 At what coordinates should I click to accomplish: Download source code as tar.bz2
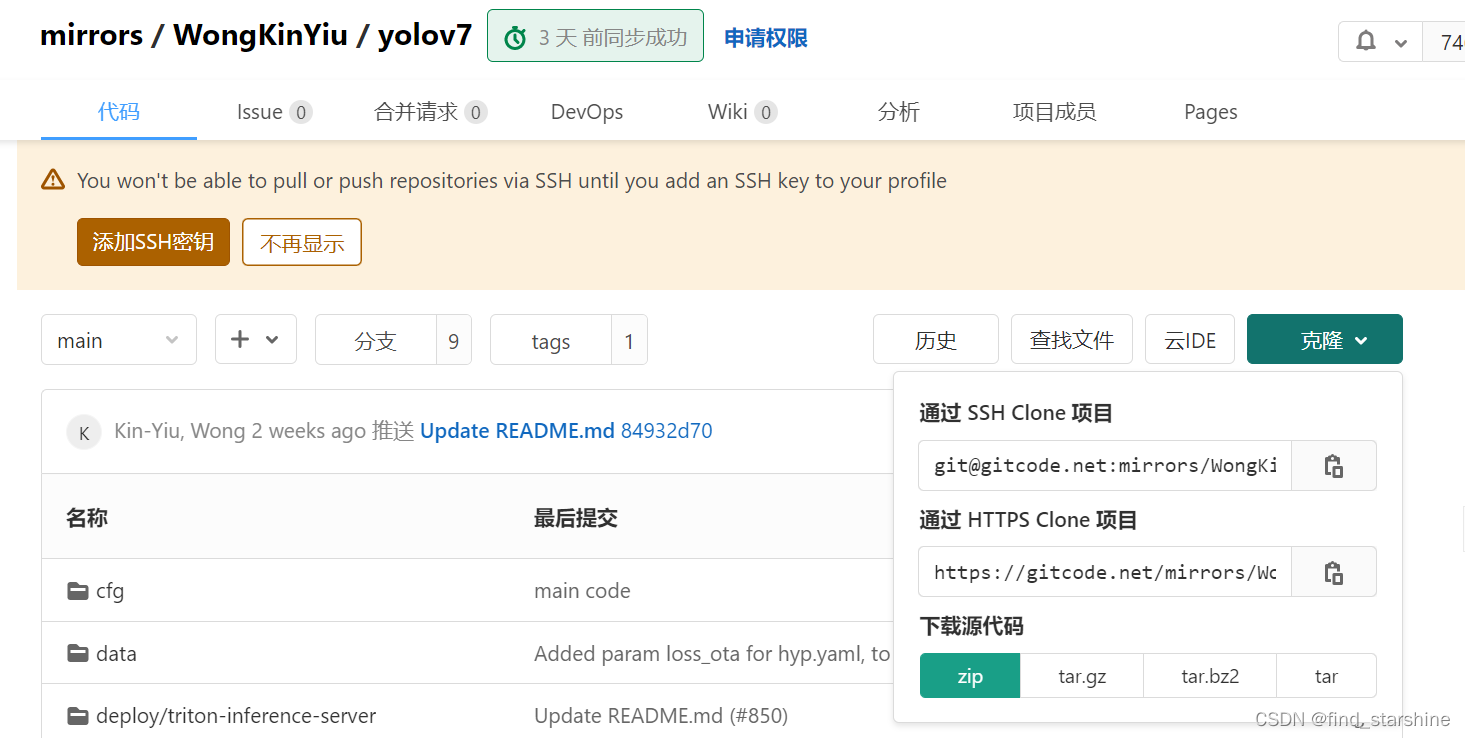point(1210,676)
